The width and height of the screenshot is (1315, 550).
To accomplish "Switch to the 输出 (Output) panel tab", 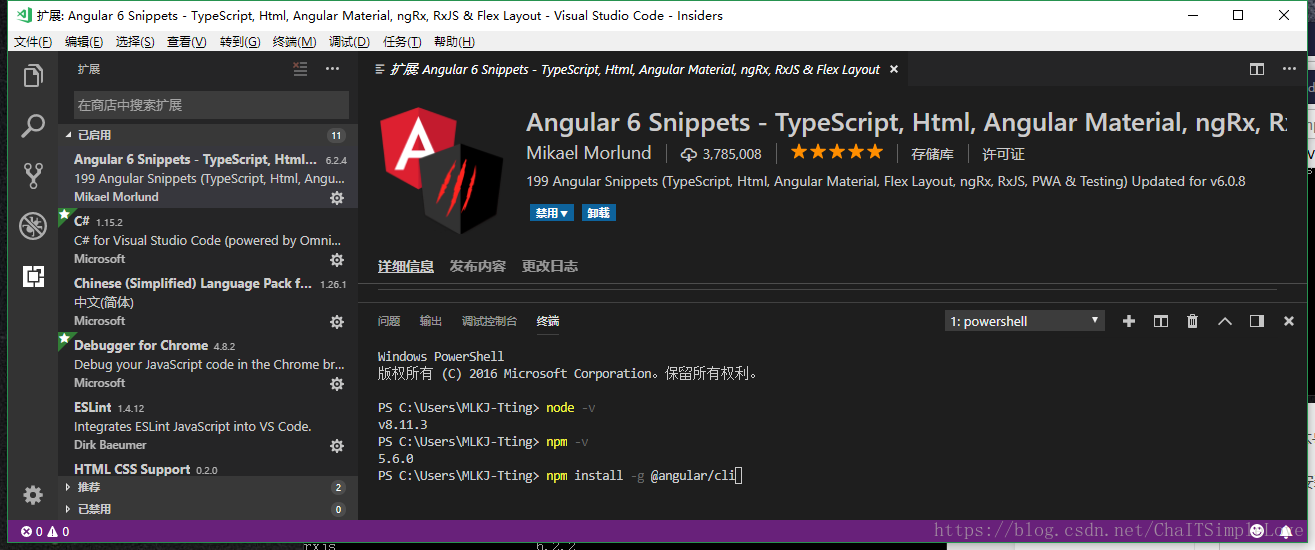I will tap(431, 321).
